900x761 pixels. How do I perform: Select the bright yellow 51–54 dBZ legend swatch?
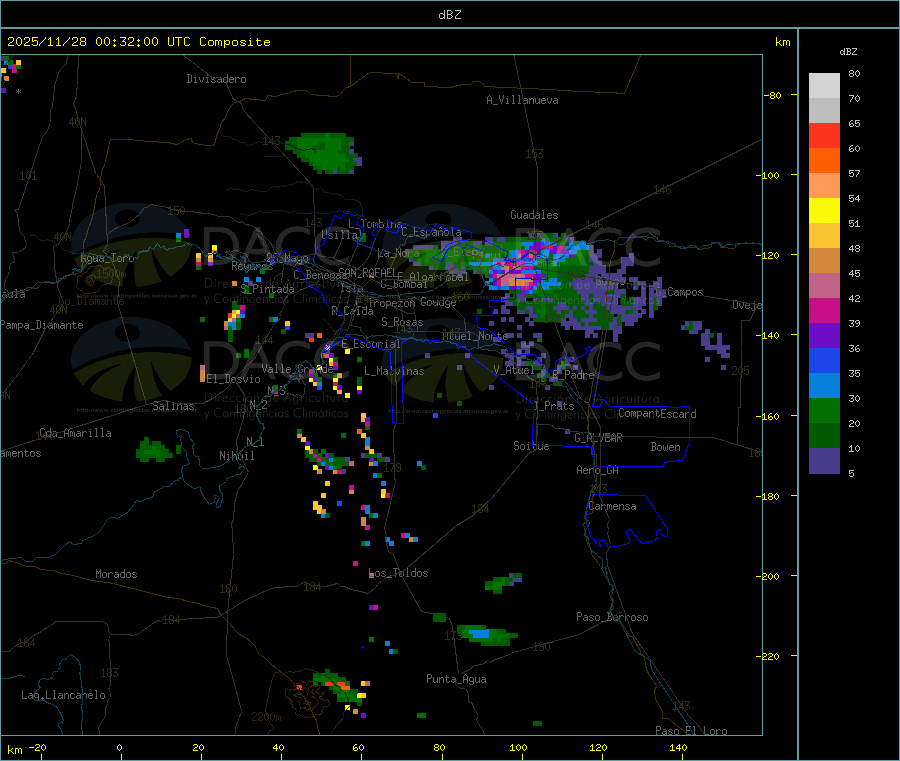[824, 210]
